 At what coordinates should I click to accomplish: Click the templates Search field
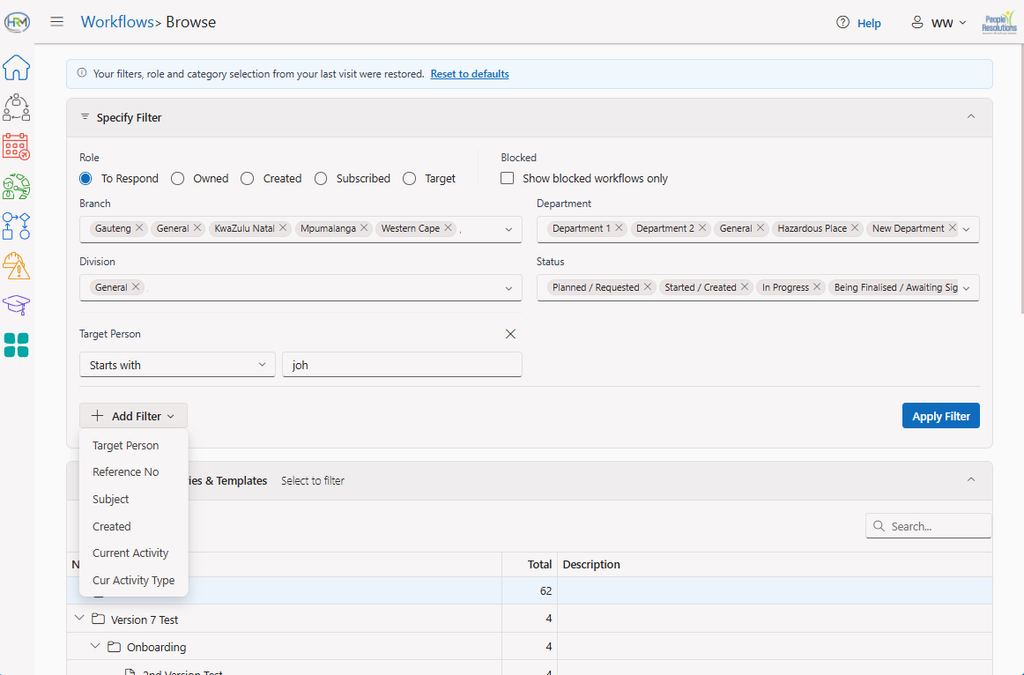(x=928, y=526)
